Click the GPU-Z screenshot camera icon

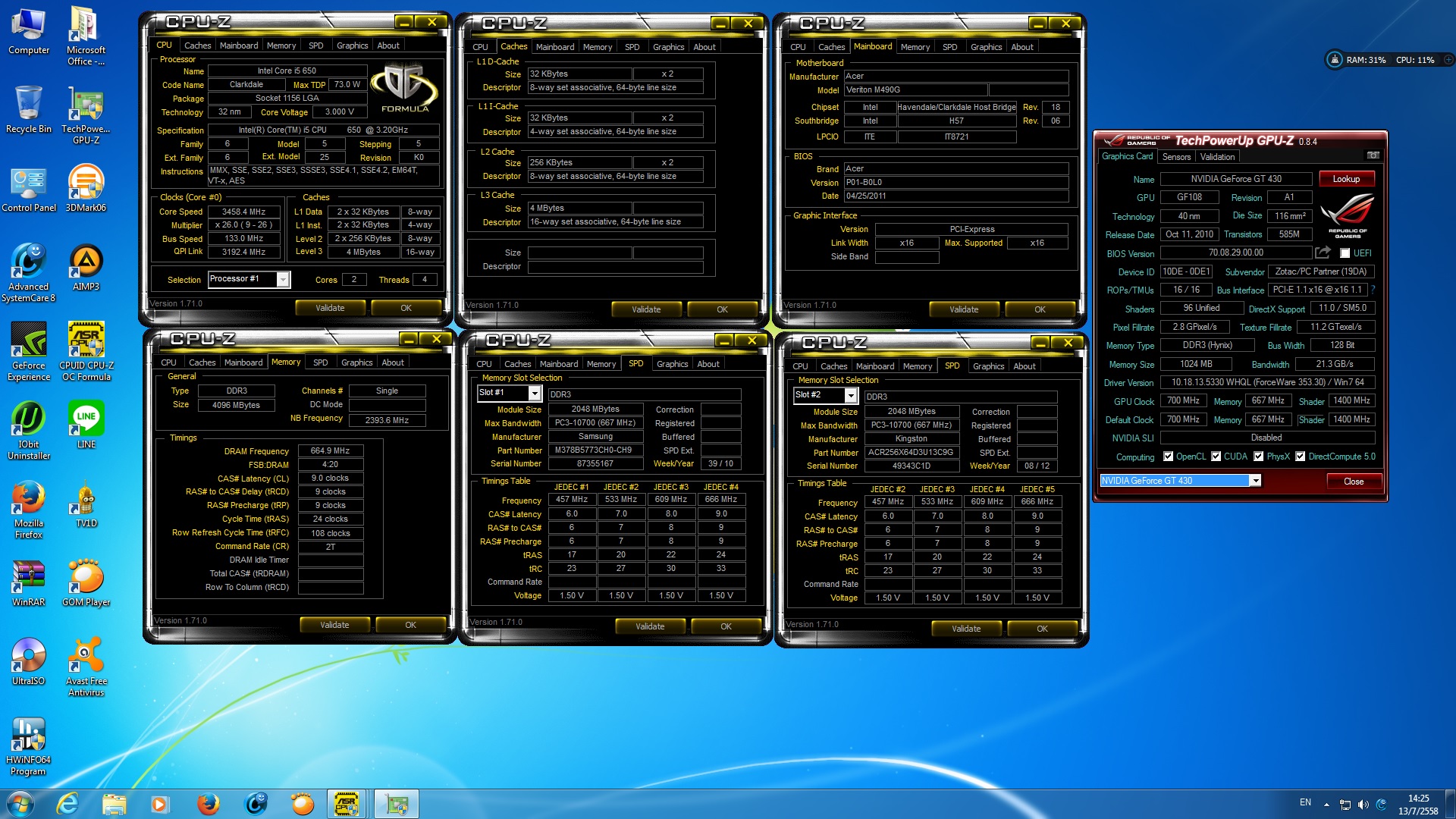click(x=1373, y=155)
